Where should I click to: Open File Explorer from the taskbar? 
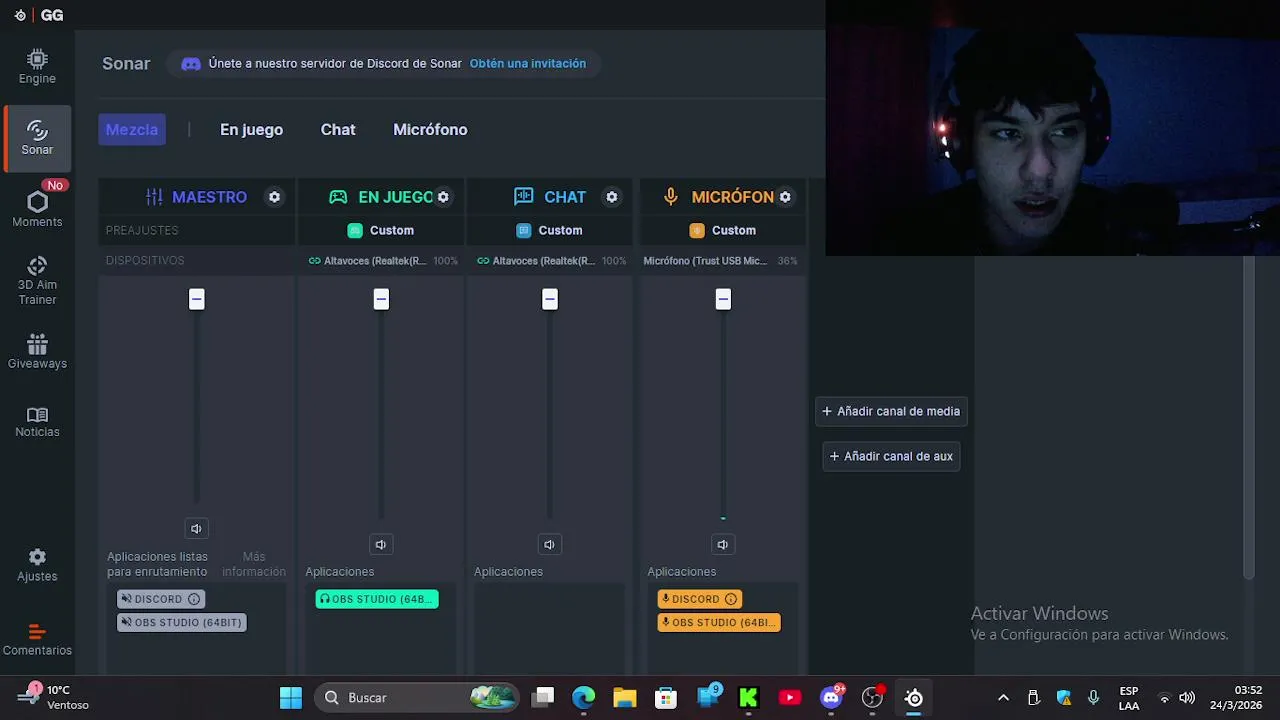(x=625, y=697)
